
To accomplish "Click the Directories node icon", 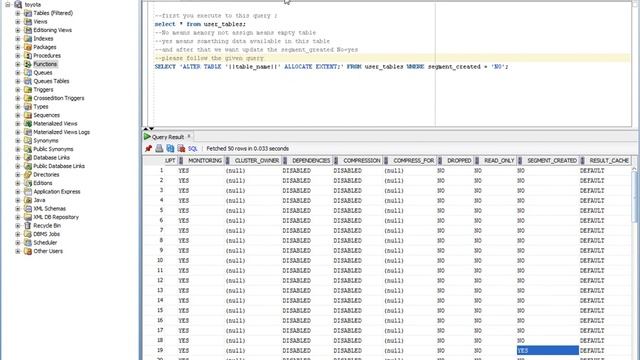I will pos(28,174).
